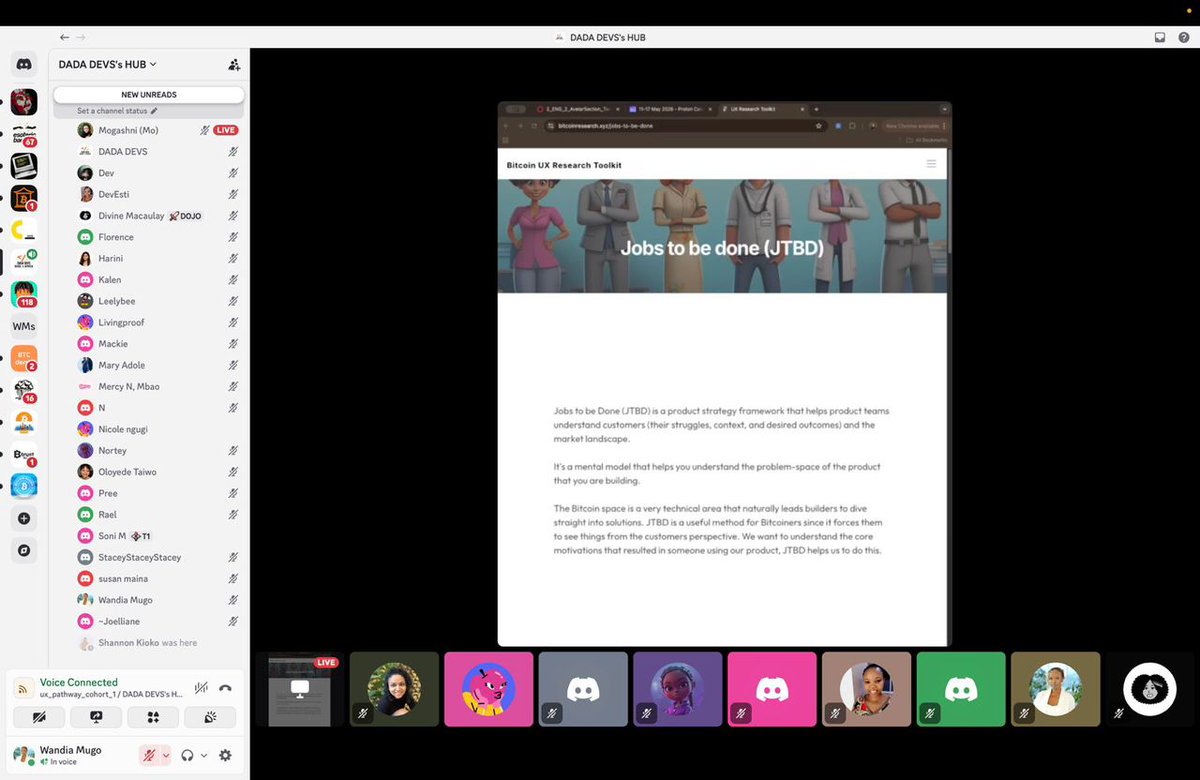The image size is (1200, 780).
Task: Open the help question mark icon
Action: pyautogui.click(x=1184, y=37)
